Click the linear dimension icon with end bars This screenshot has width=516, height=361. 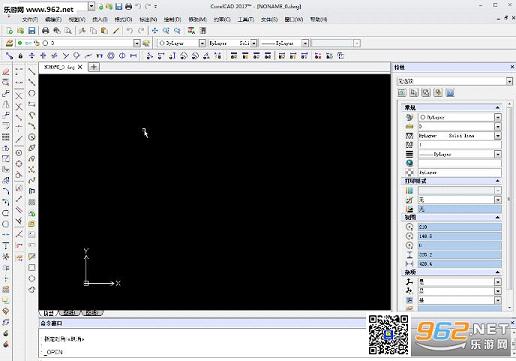tap(133, 56)
